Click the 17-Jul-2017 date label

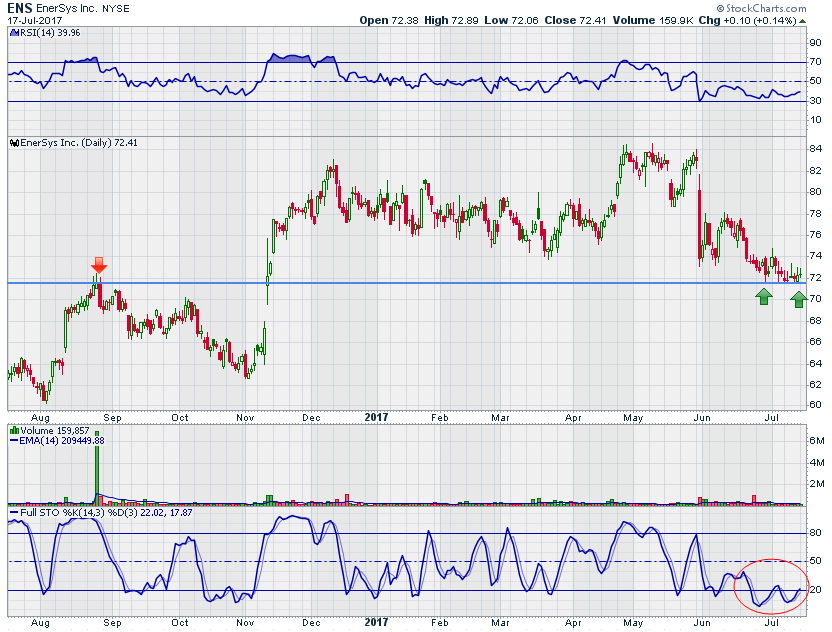click(x=36, y=19)
